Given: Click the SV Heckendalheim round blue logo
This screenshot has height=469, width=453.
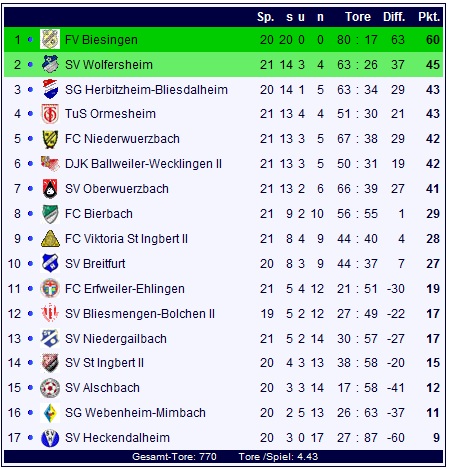Looking at the screenshot, I should click(x=50, y=438).
